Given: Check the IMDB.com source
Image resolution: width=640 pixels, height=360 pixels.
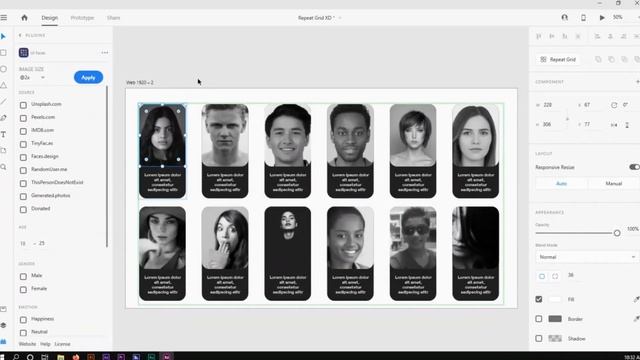Looking at the screenshot, I should pyautogui.click(x=23, y=131).
